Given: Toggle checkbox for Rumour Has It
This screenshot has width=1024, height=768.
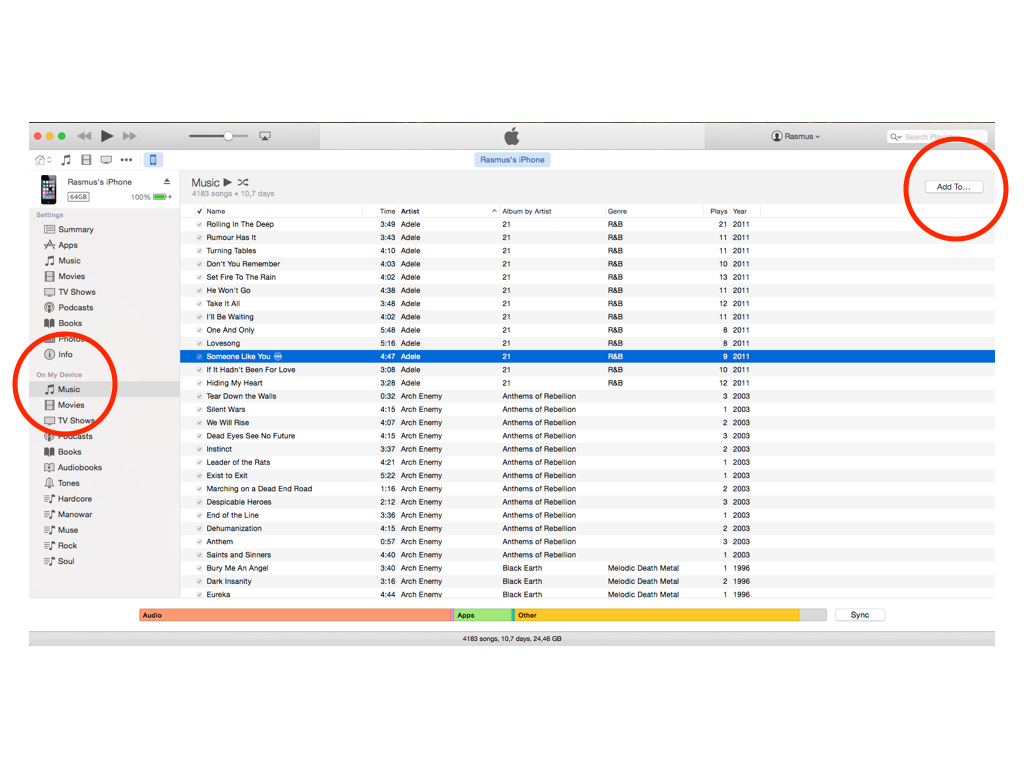Looking at the screenshot, I should pos(199,238).
